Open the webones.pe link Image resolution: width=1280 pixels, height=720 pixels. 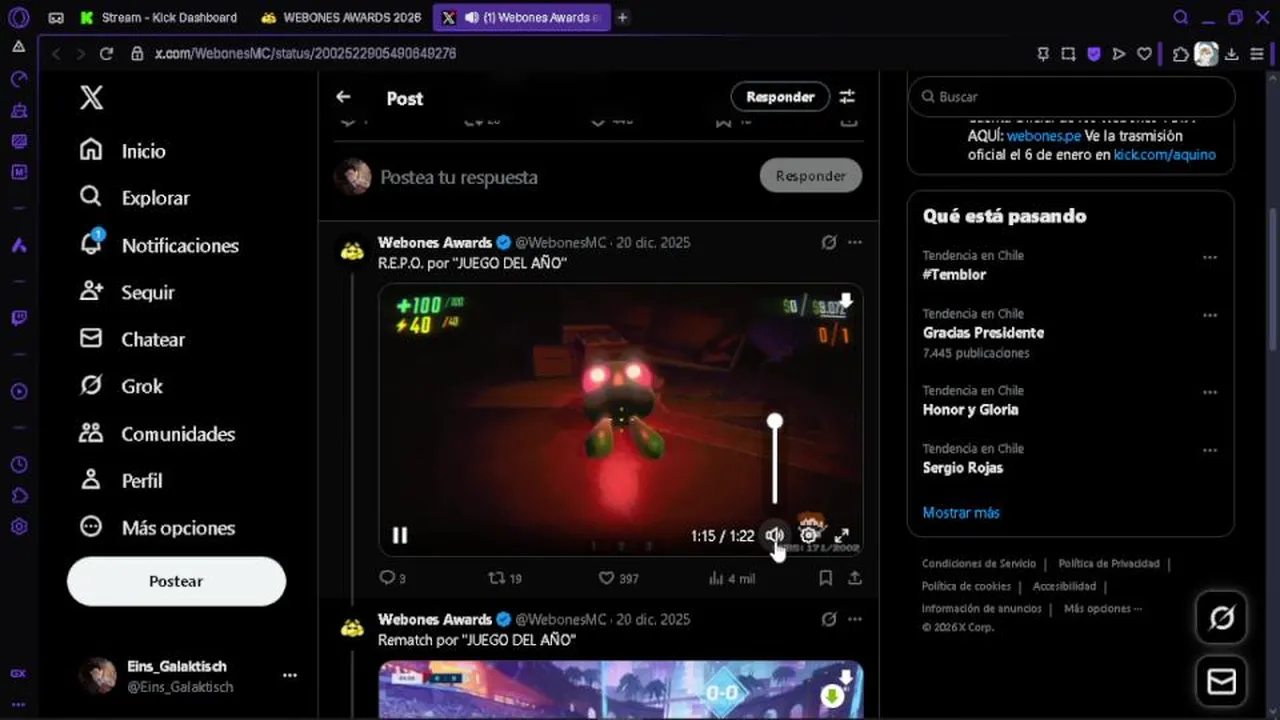pos(1043,136)
